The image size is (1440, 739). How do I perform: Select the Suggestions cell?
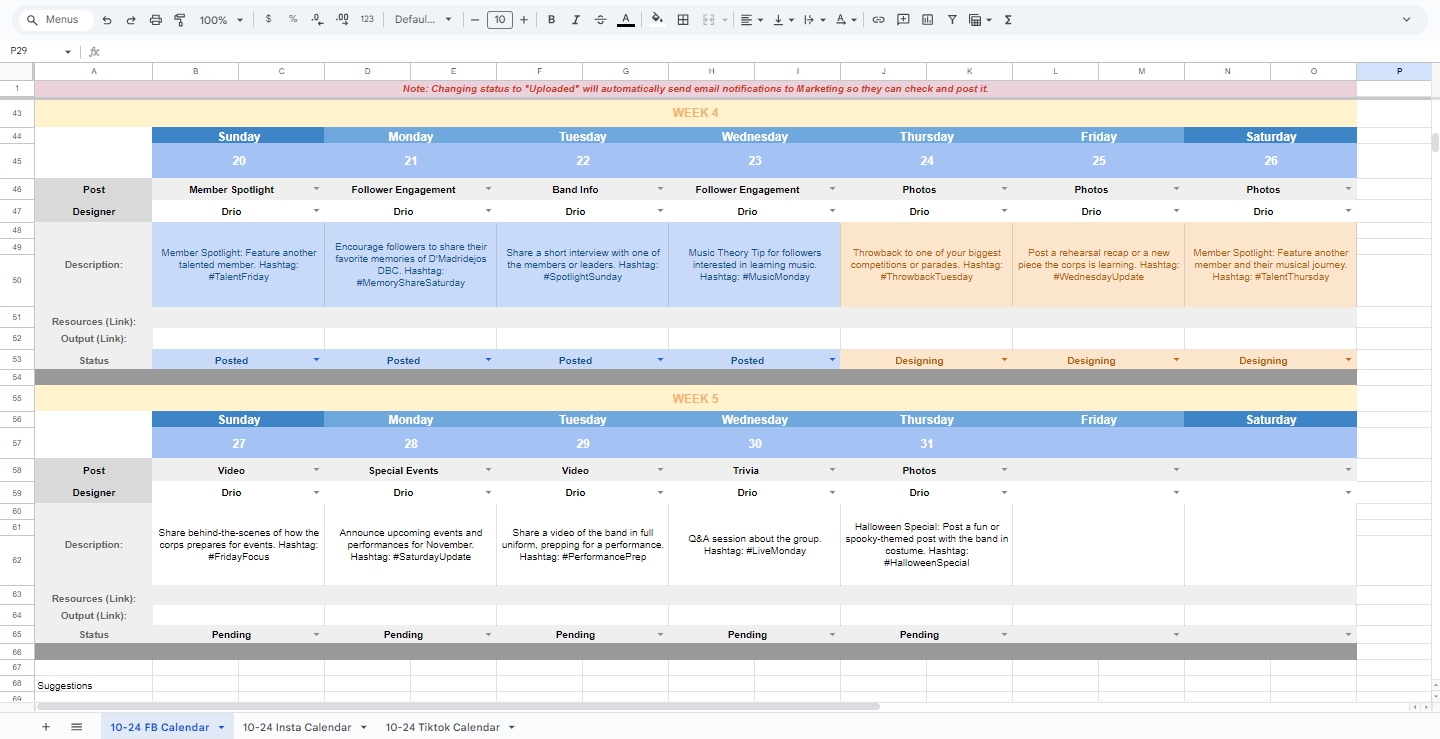tap(93, 685)
